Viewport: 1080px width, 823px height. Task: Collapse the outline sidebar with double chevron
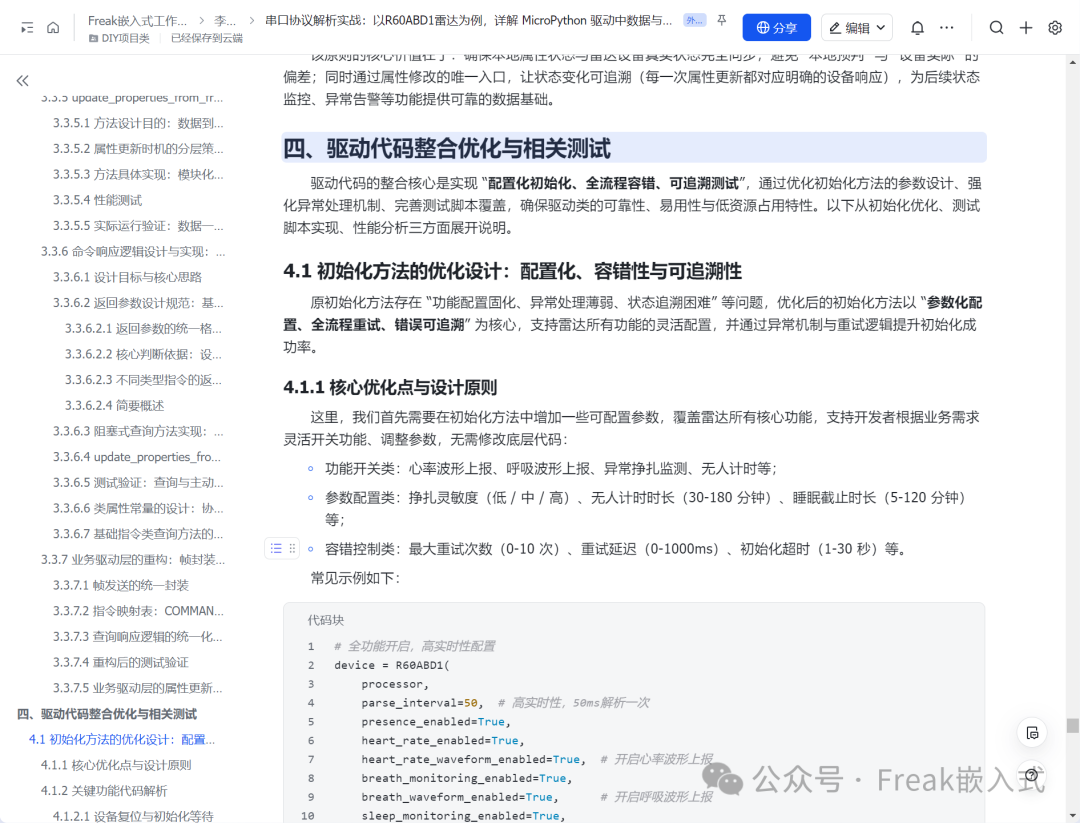click(23, 81)
